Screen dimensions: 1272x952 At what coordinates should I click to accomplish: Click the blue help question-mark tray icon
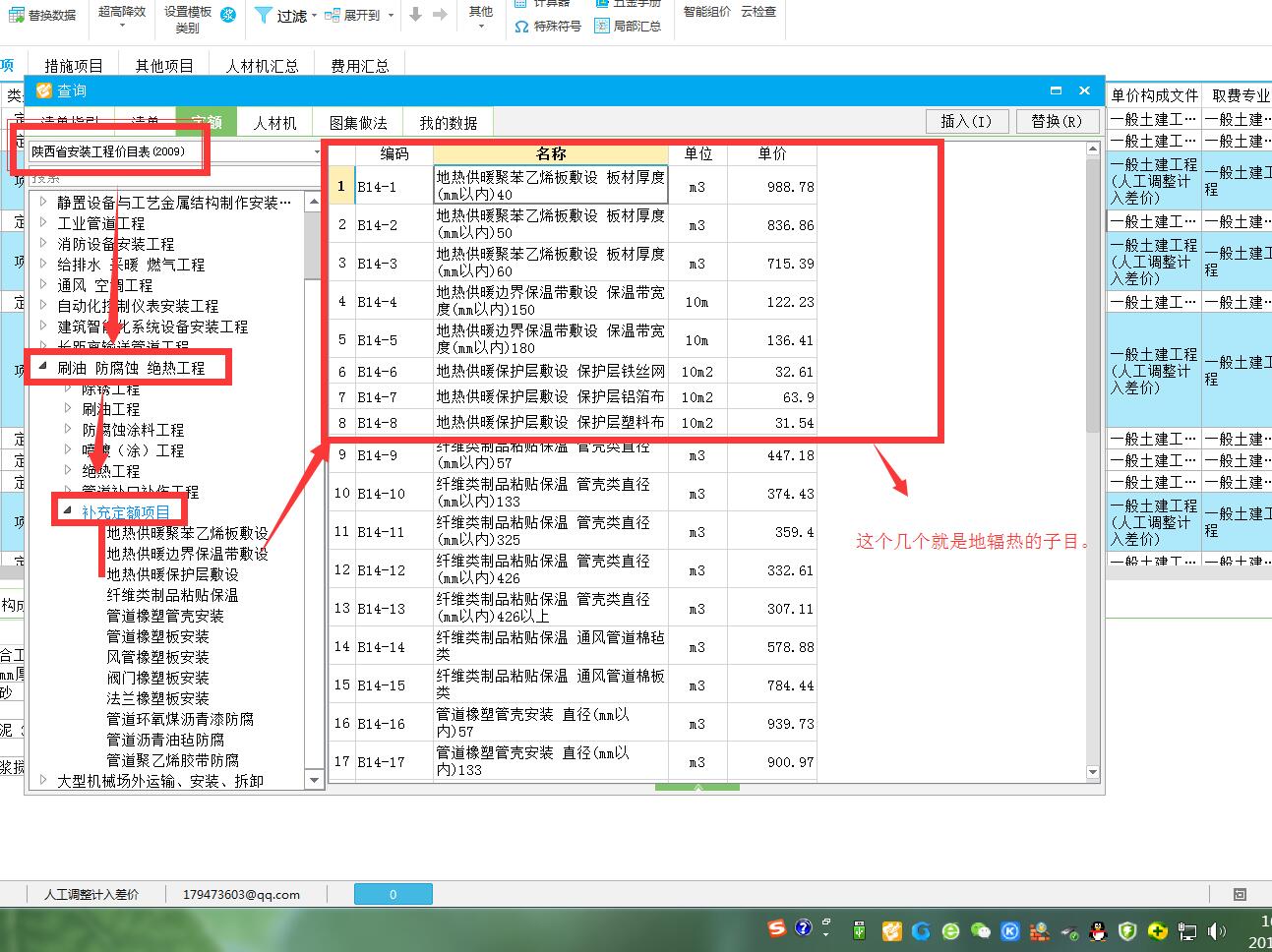803,927
